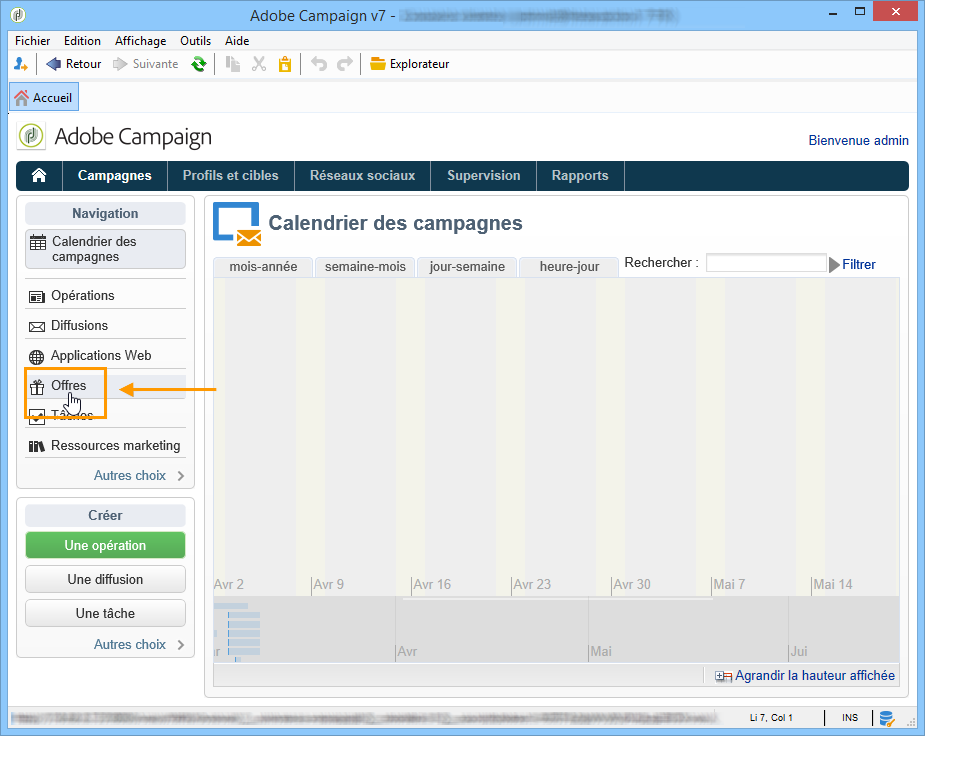The image size is (958, 768).
Task: Click the Mai month in overview timeline
Action: [601, 651]
